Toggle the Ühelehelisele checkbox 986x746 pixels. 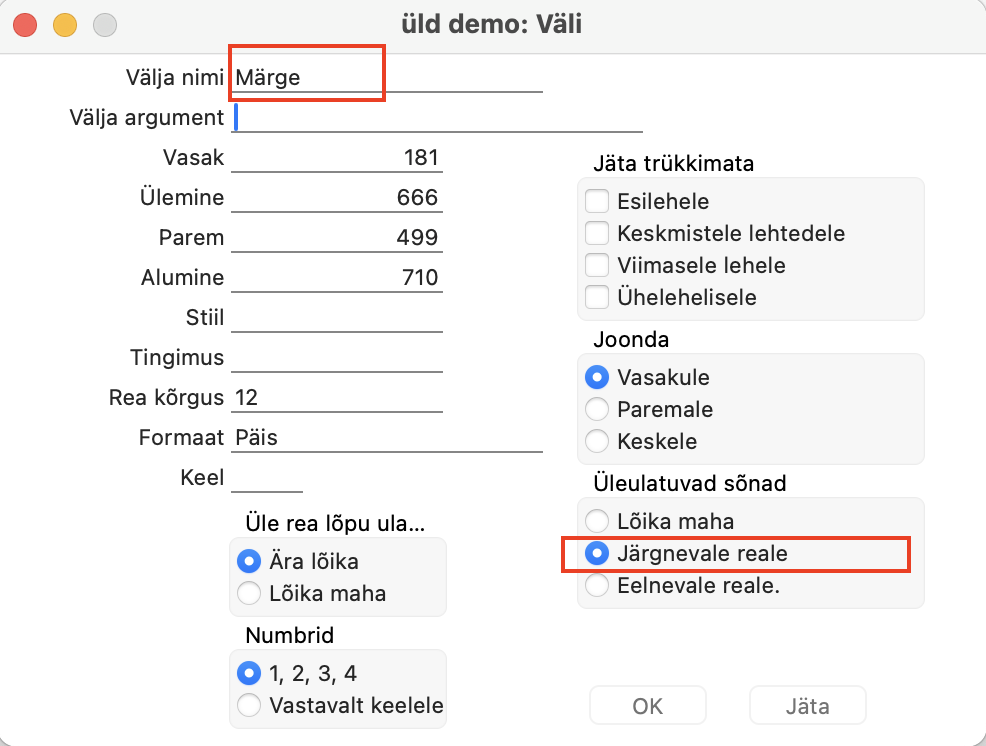(x=597, y=297)
